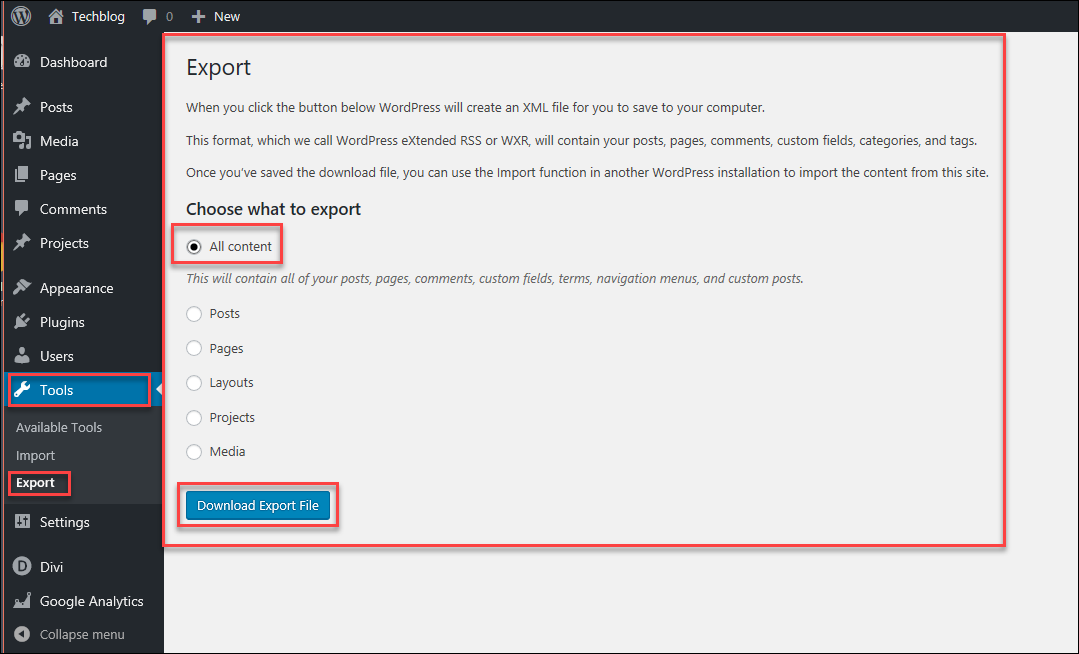
Task: Click the Collapse menu label
Action: point(82,635)
